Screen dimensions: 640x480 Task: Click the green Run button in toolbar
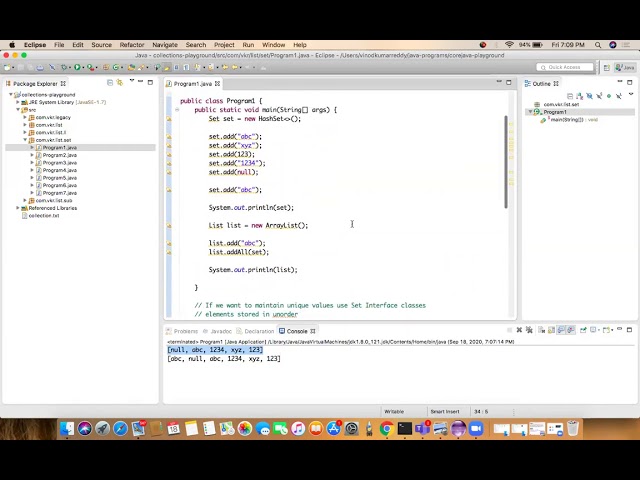pos(77,67)
